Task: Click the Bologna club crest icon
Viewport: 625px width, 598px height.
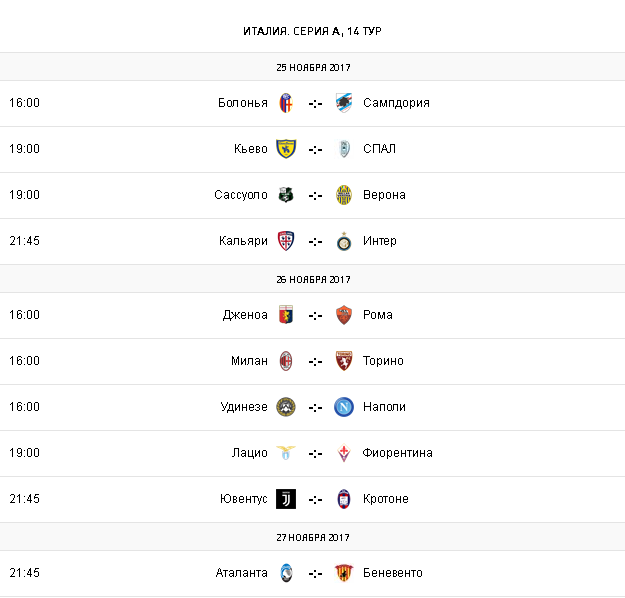Action: point(285,103)
